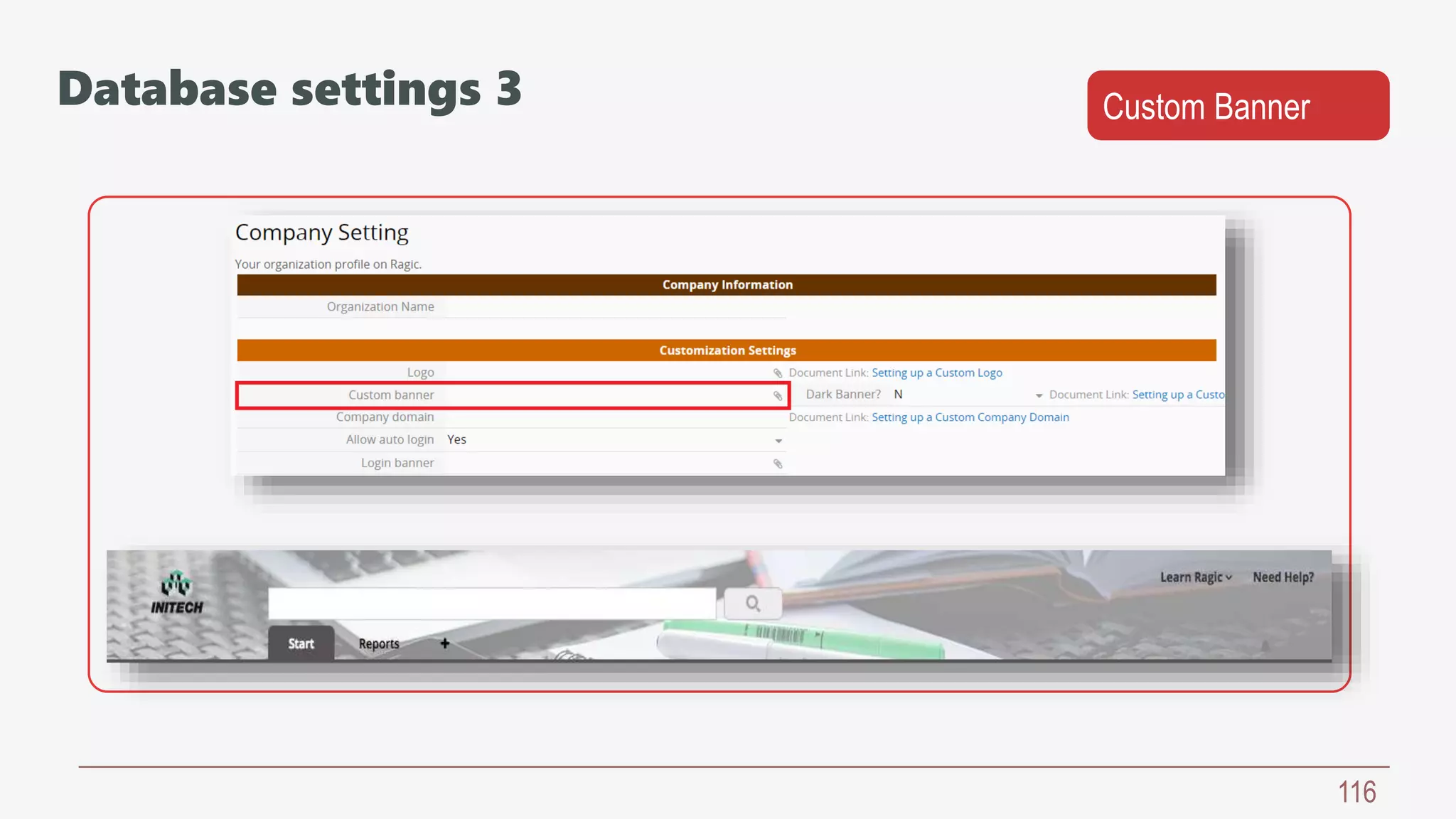This screenshot has height=819, width=1456.
Task: Click the INITECH logo in banner
Action: coord(176,593)
